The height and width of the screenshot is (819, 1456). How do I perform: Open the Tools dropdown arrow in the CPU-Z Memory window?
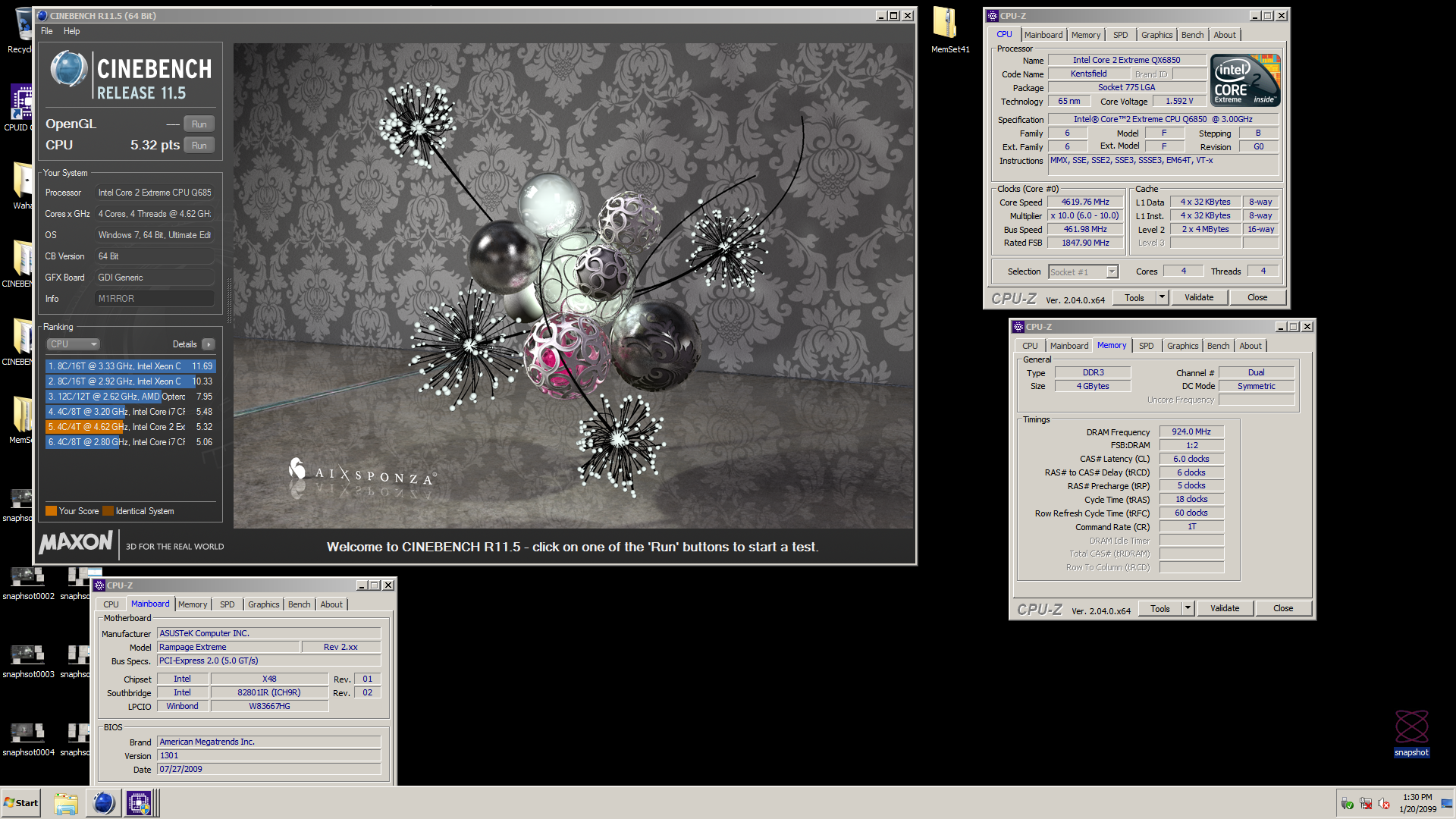click(x=1188, y=609)
